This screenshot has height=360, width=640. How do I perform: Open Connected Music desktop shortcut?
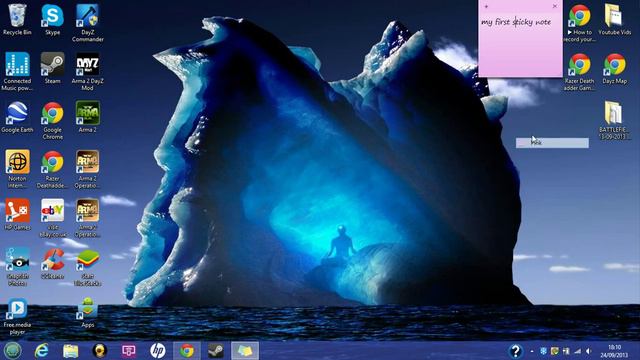point(17,71)
